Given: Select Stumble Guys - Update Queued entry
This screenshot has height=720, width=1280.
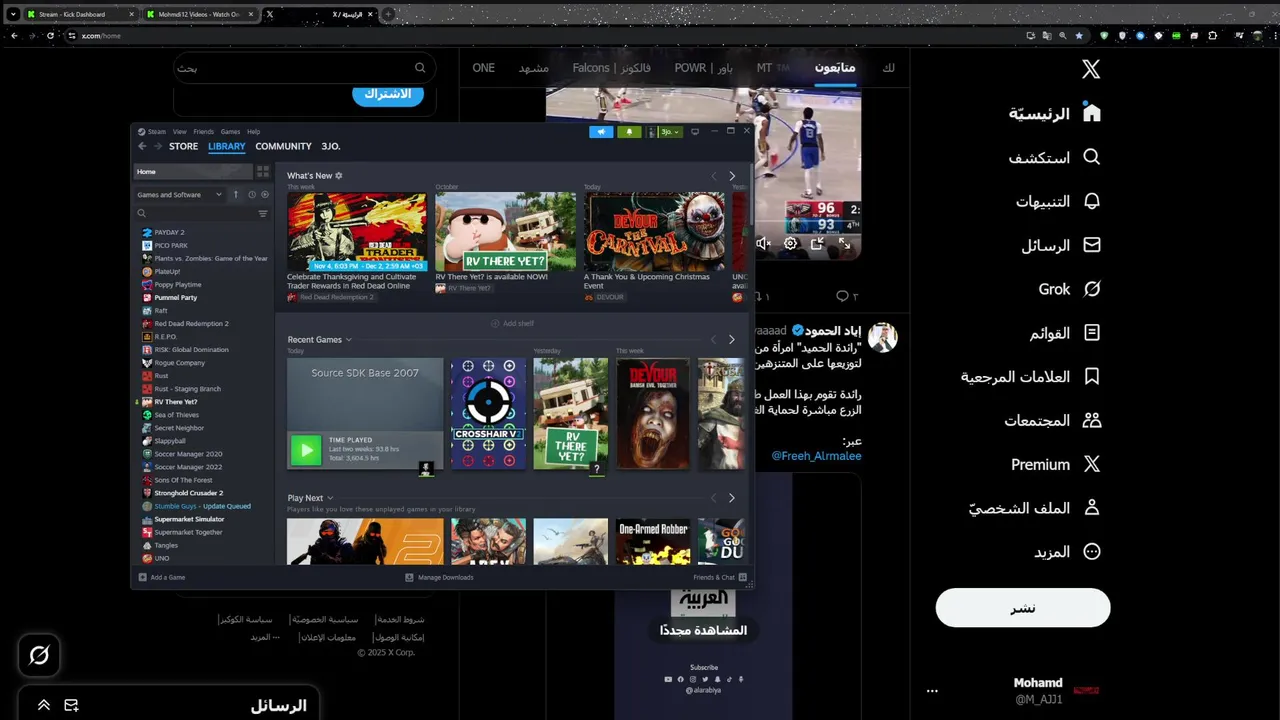Looking at the screenshot, I should (203, 506).
